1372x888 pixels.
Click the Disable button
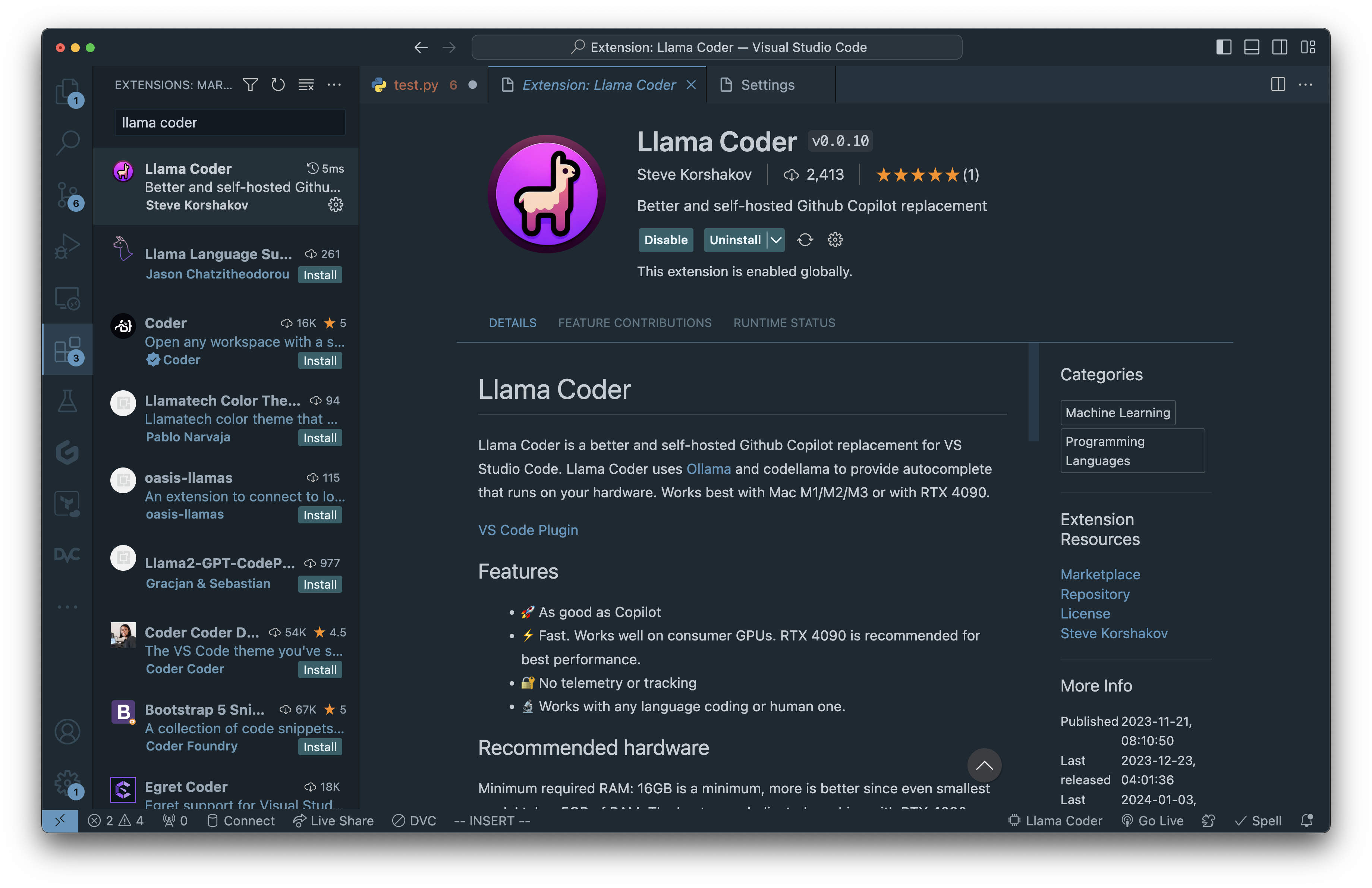click(665, 240)
